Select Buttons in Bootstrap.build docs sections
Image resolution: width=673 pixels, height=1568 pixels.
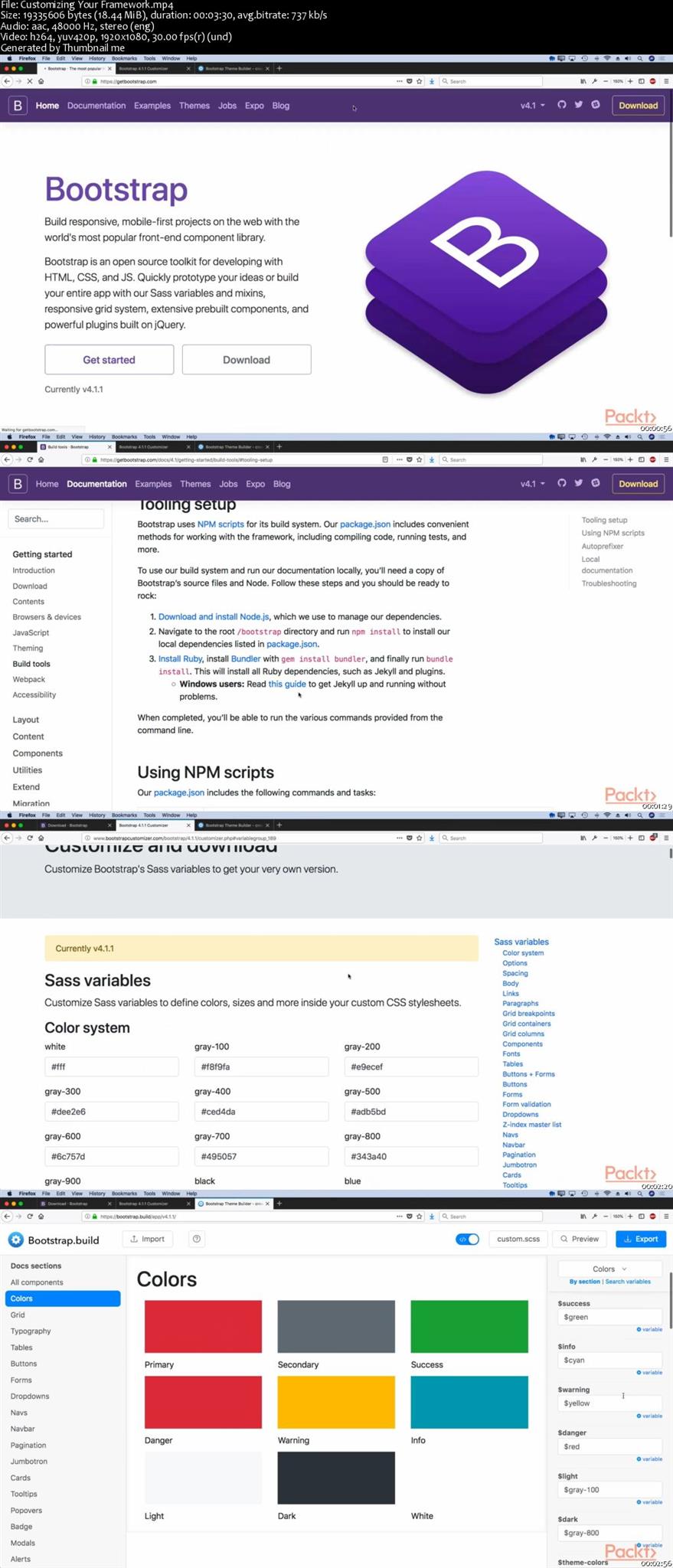pos(24,1364)
